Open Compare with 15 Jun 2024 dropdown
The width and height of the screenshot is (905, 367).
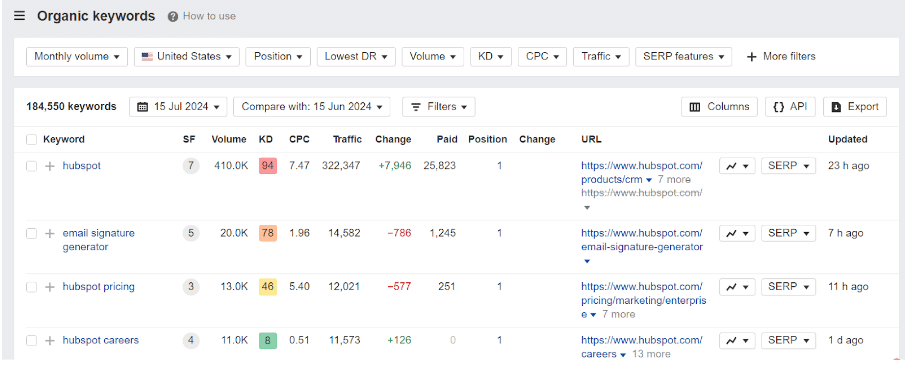click(312, 107)
